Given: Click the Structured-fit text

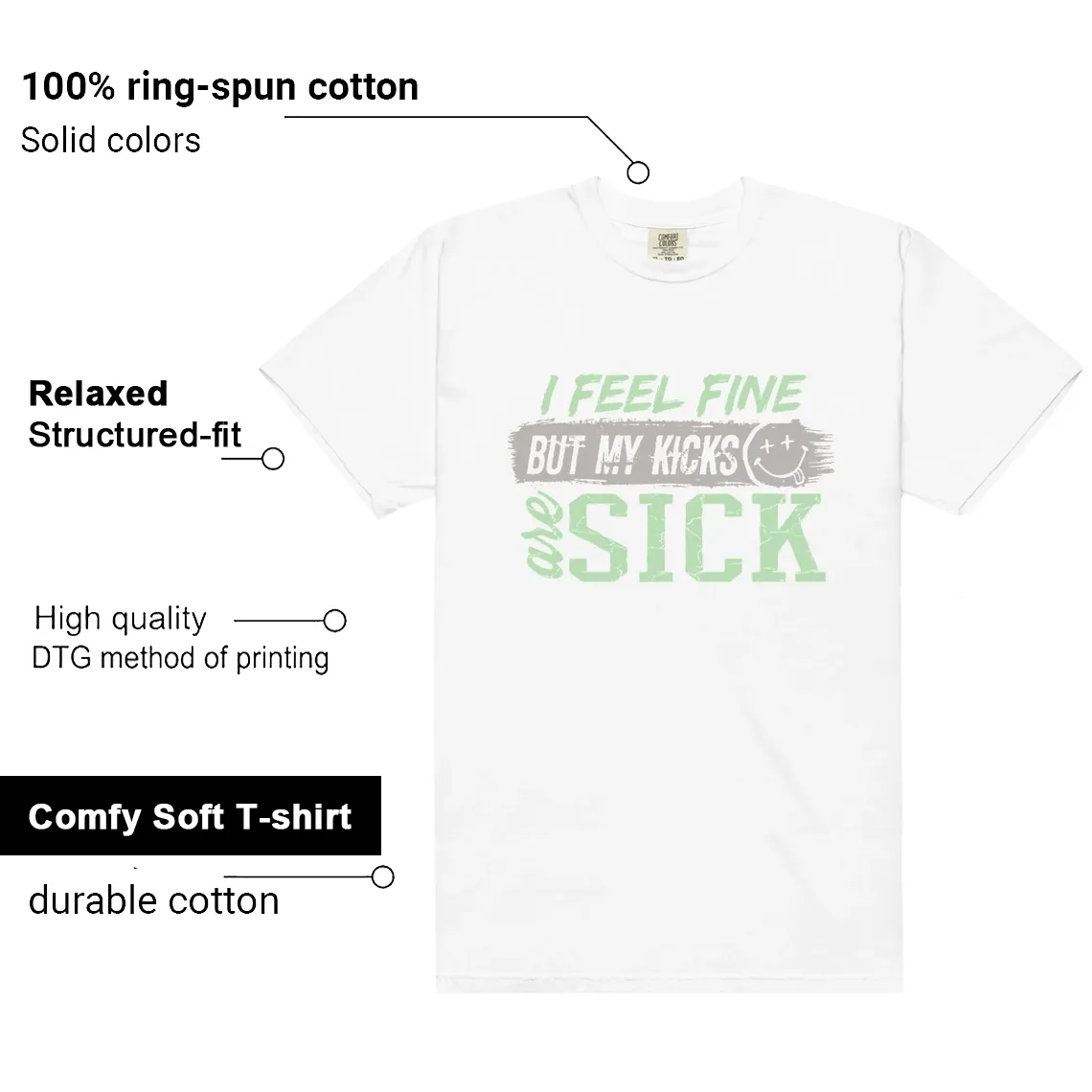Looking at the screenshot, I should tap(134, 435).
